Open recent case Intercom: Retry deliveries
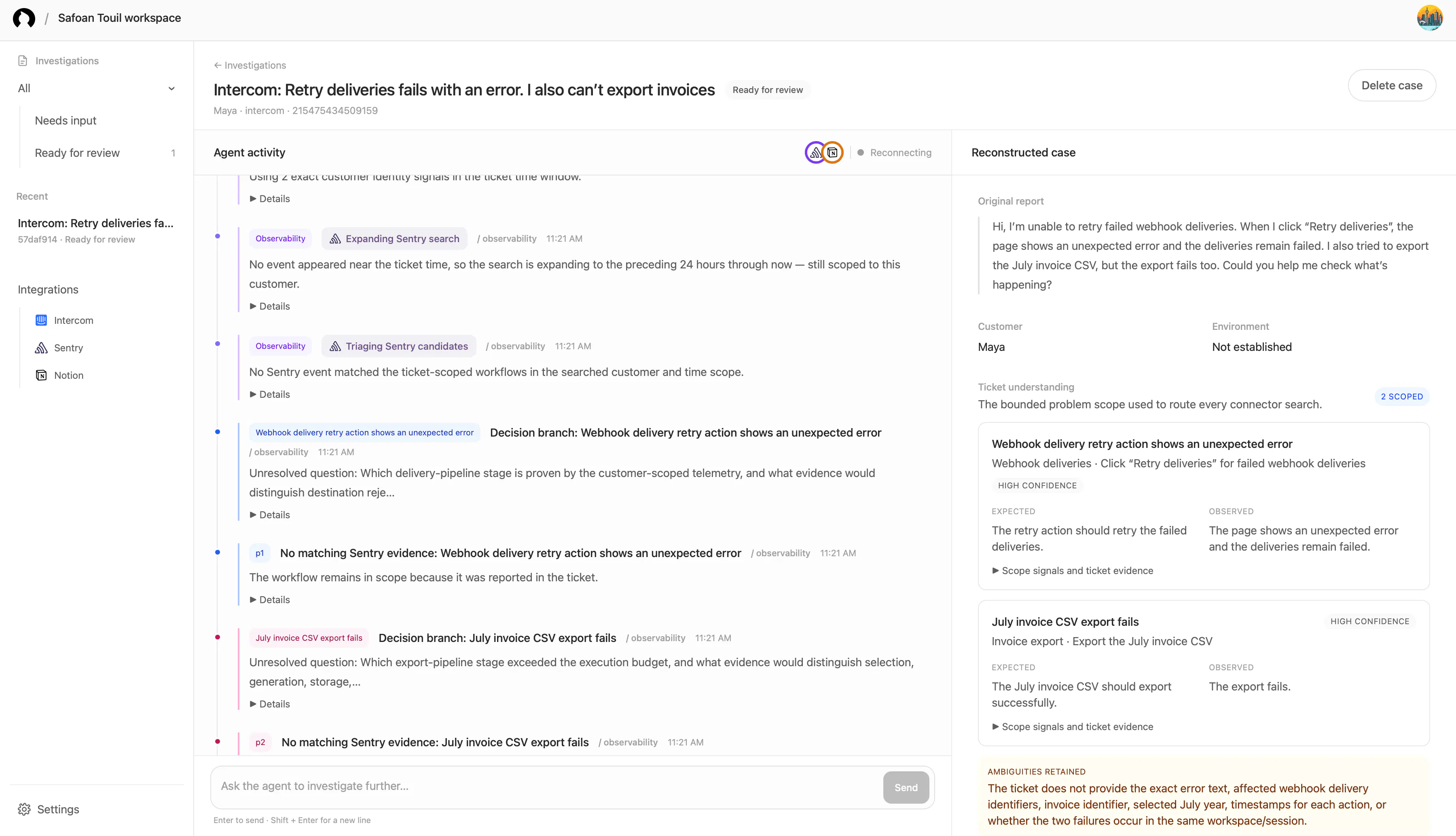Image resolution: width=1456 pixels, height=836 pixels. 96,230
